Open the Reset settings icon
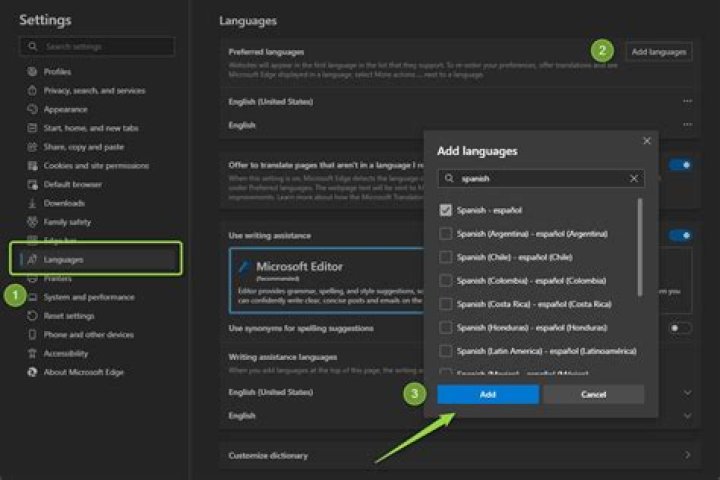Viewport: 720px width, 480px height. tap(32, 316)
